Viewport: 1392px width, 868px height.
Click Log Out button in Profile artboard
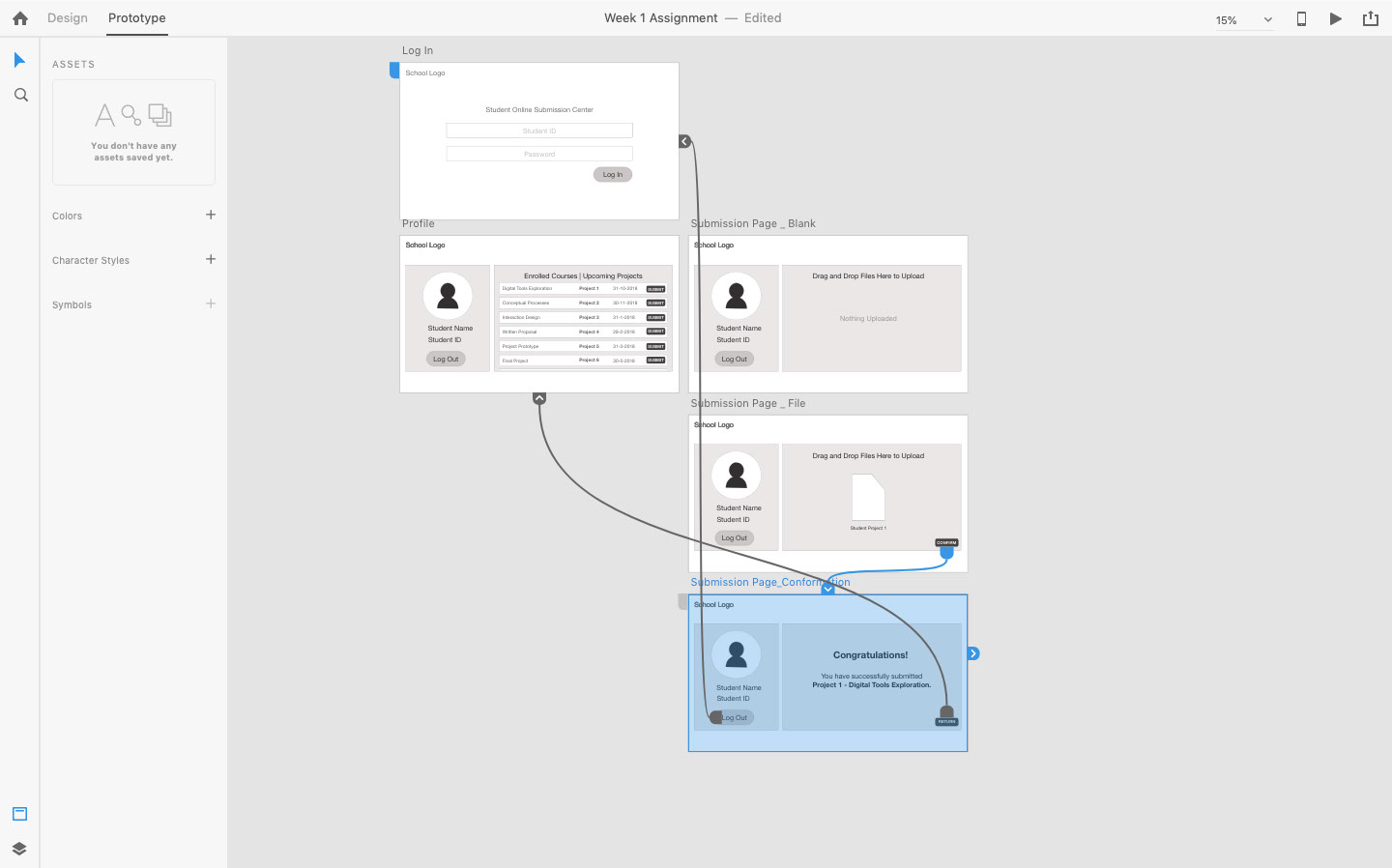446,359
